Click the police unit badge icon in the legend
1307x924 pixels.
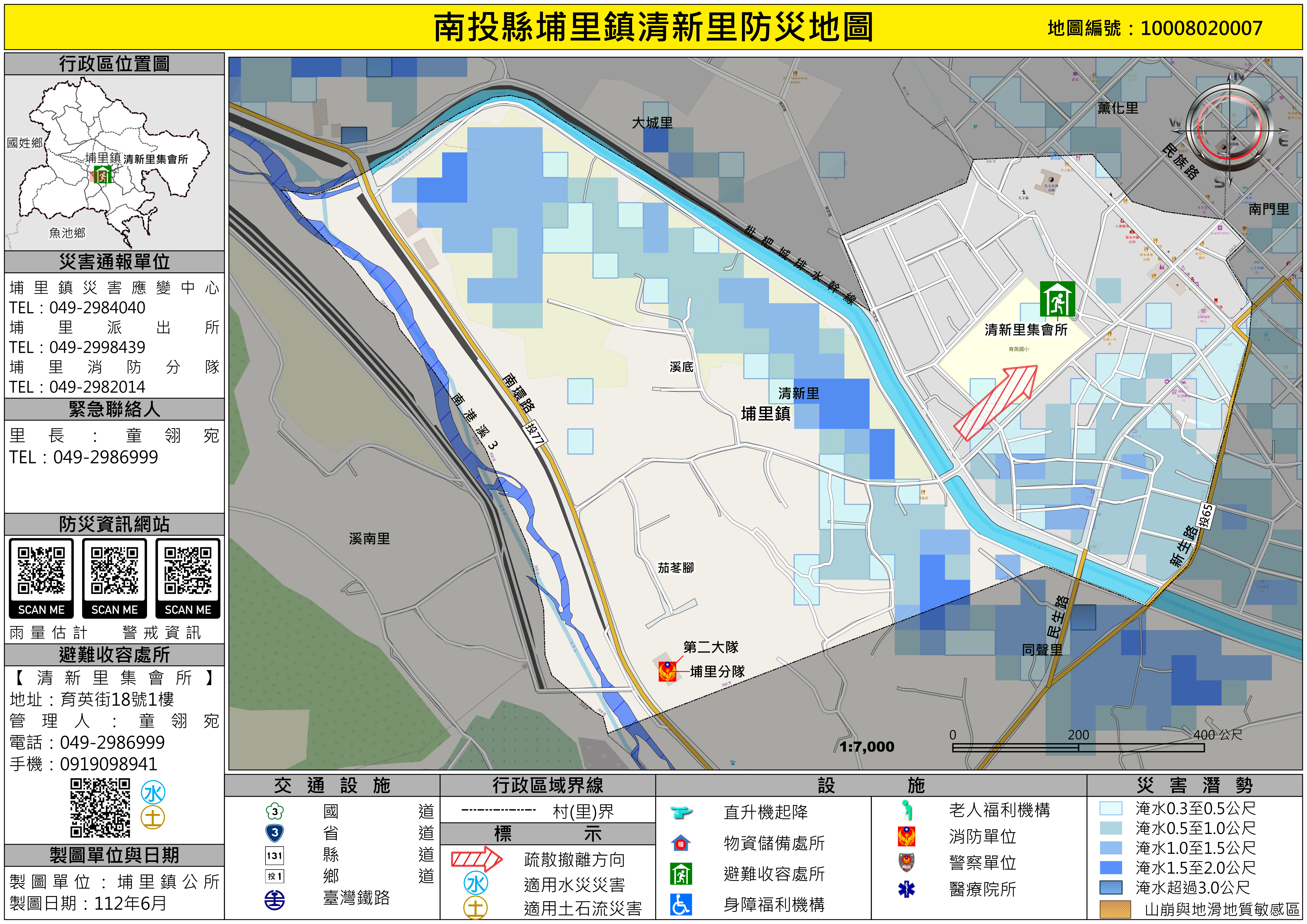pos(906,863)
